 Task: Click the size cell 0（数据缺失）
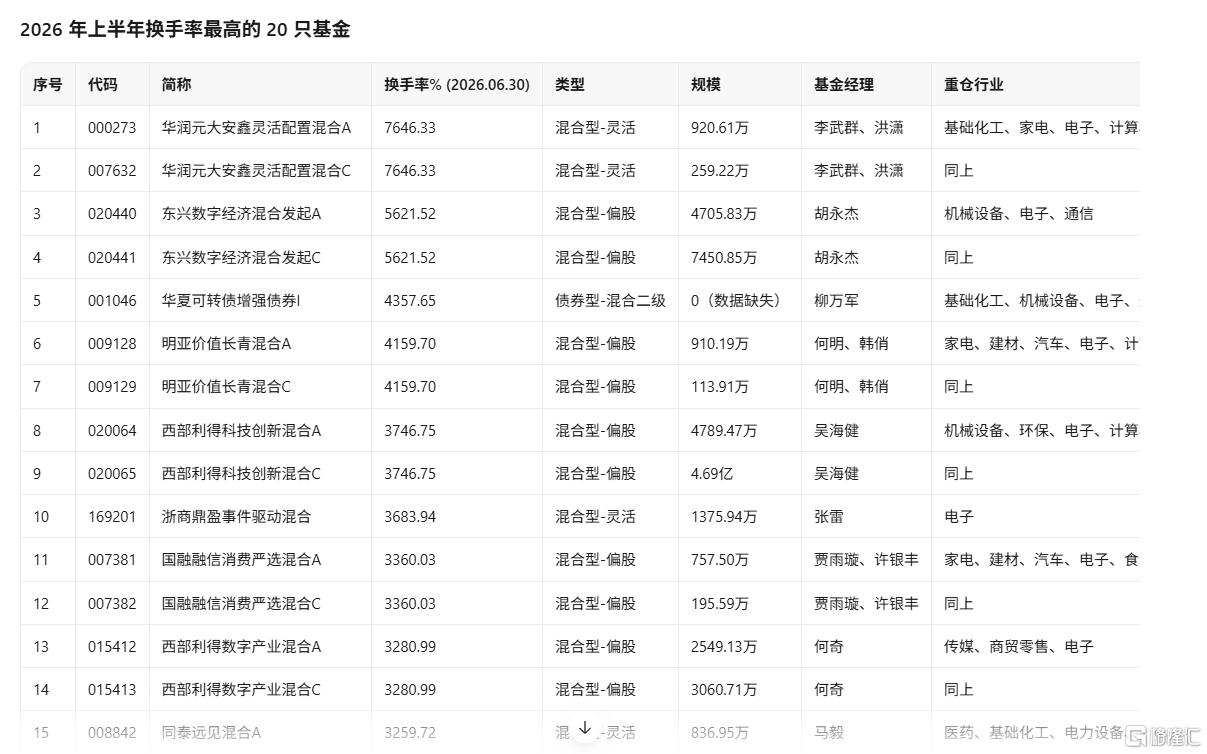tap(738, 301)
